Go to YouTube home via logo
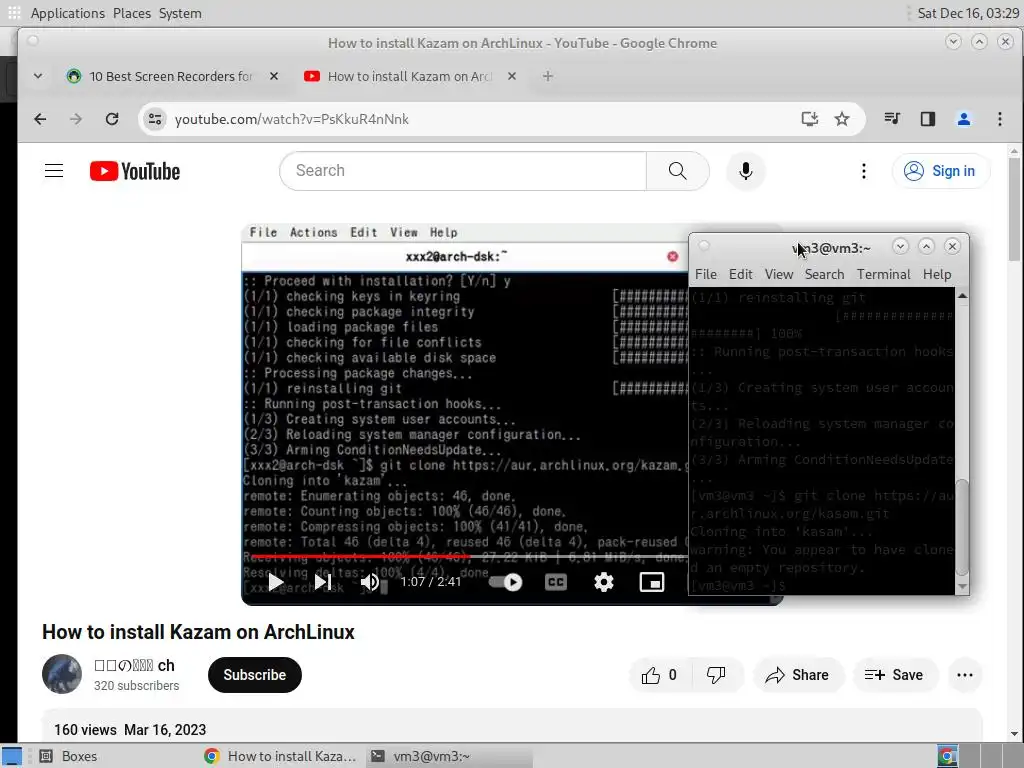 (135, 171)
